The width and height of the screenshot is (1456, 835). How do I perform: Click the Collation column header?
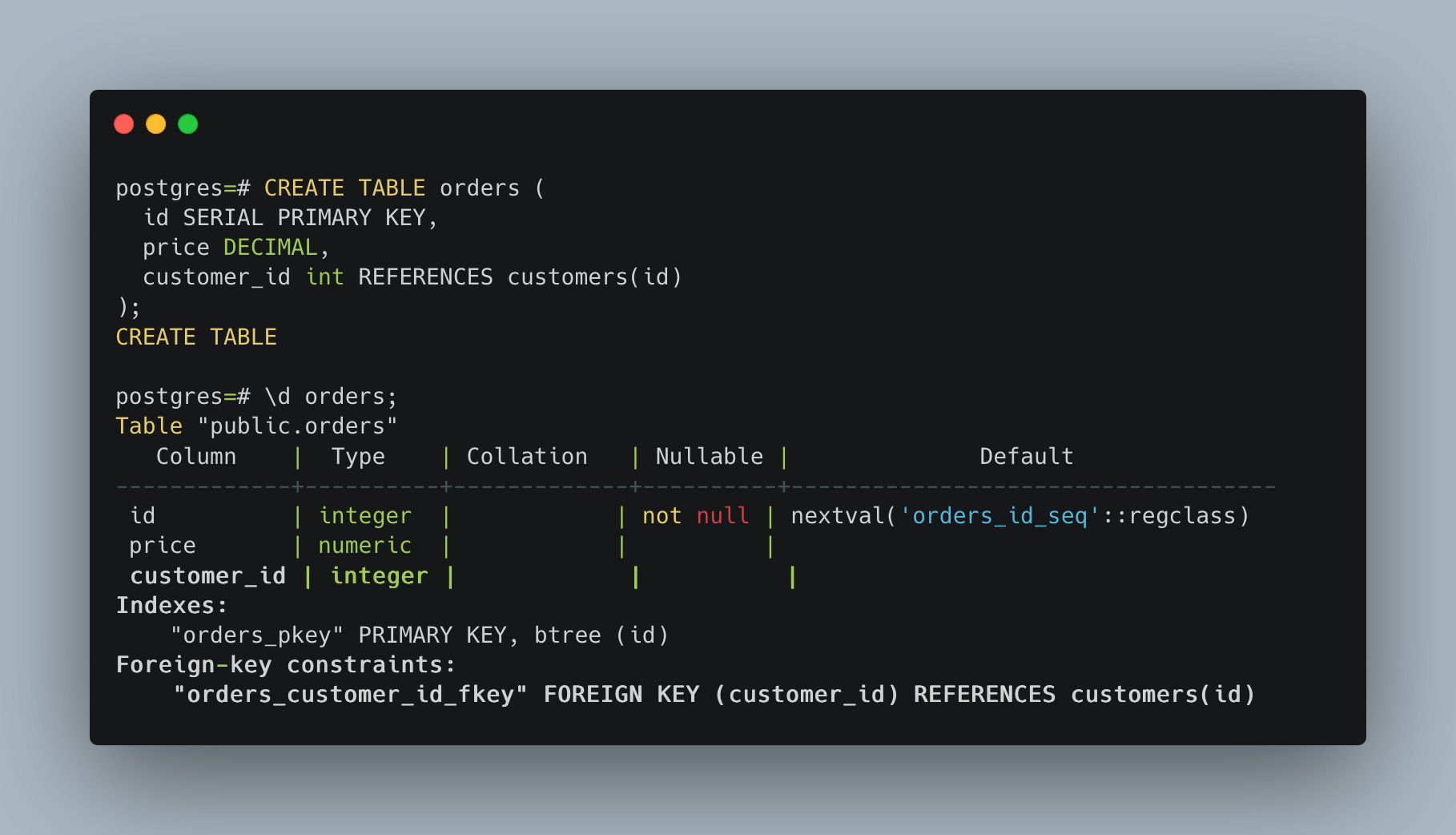[527, 457]
